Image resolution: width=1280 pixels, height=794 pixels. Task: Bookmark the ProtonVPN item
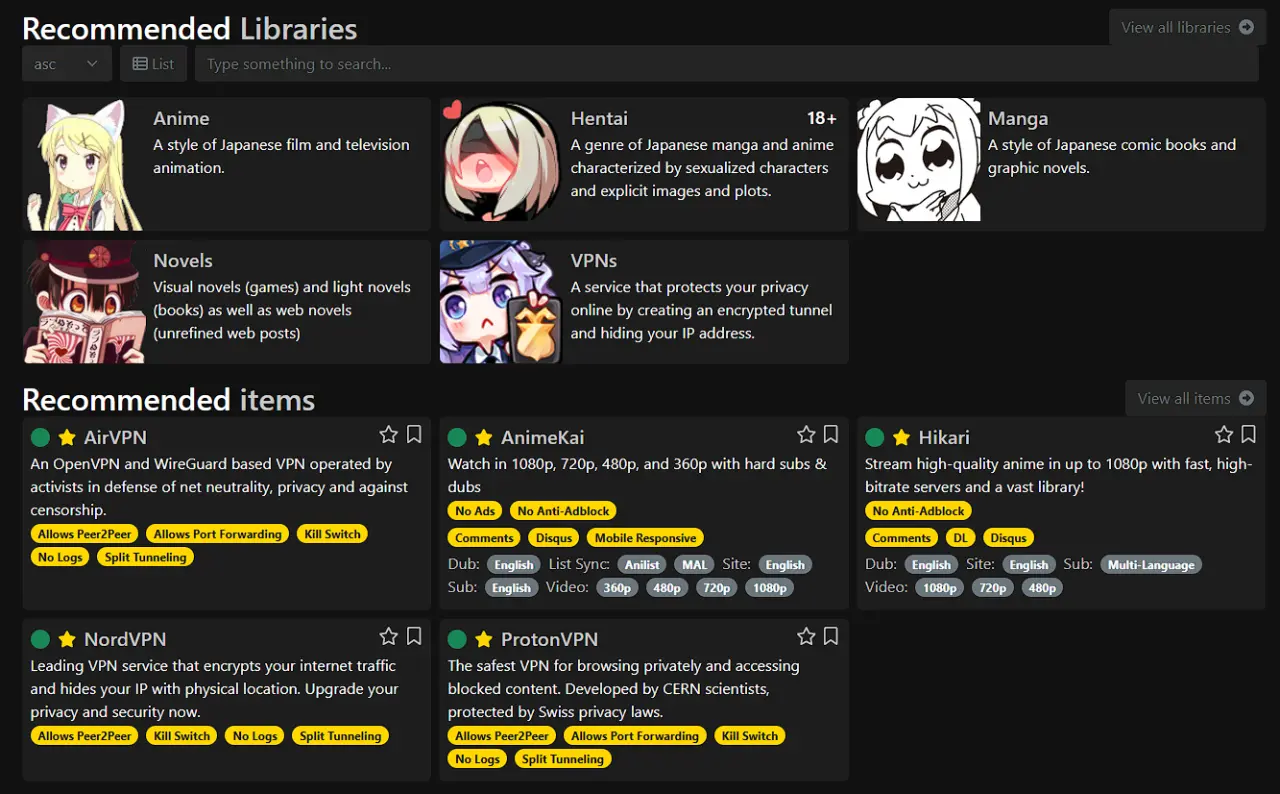point(831,637)
